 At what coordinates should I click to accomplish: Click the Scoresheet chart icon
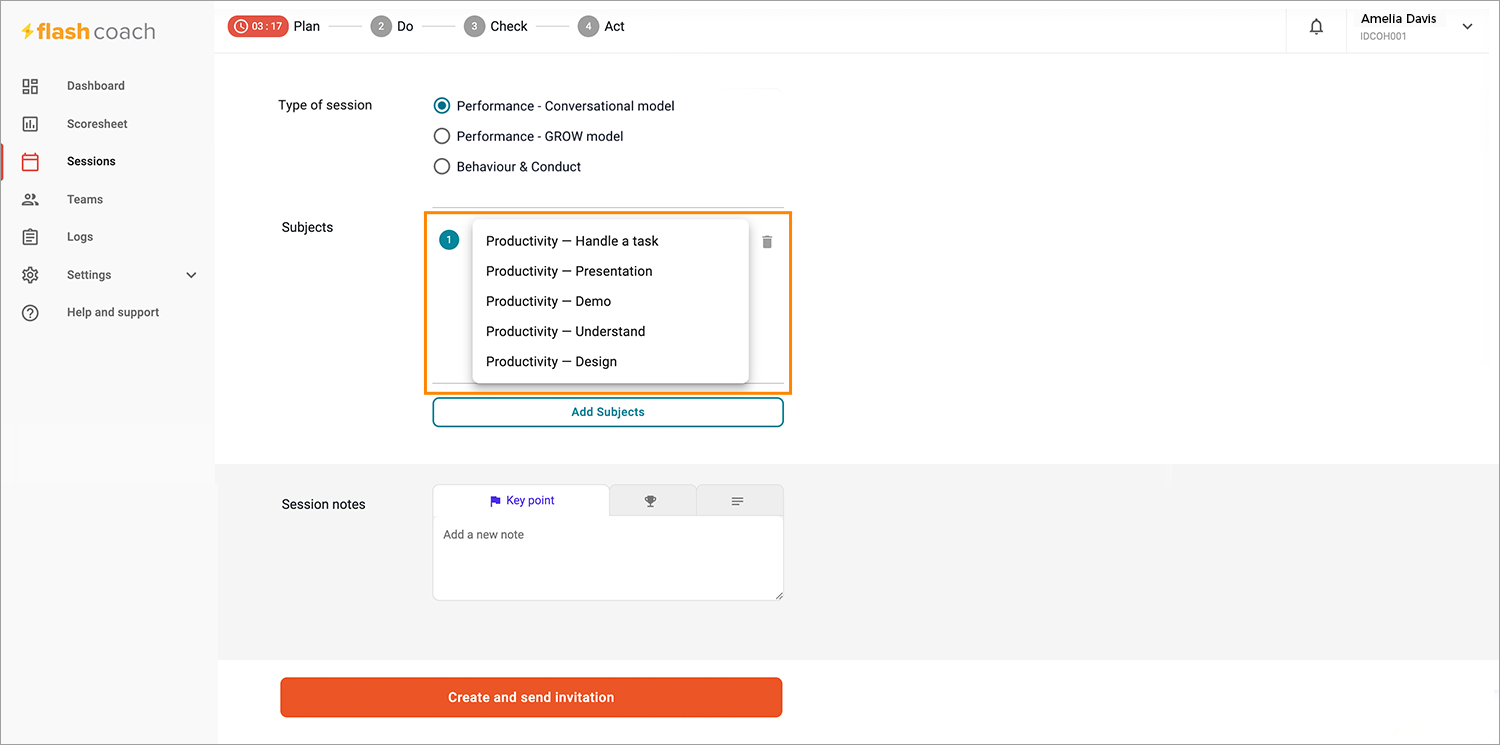(x=30, y=124)
